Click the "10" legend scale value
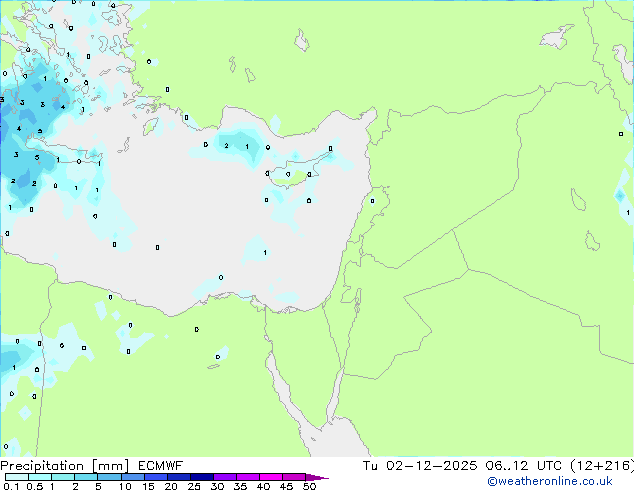634x490 pixels. tap(125, 486)
